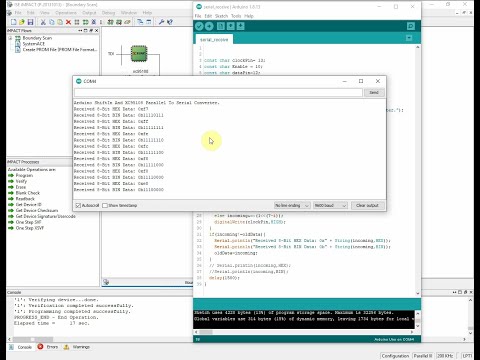
Task: Open the No line ending dropdown
Action: pyautogui.click(x=292, y=205)
